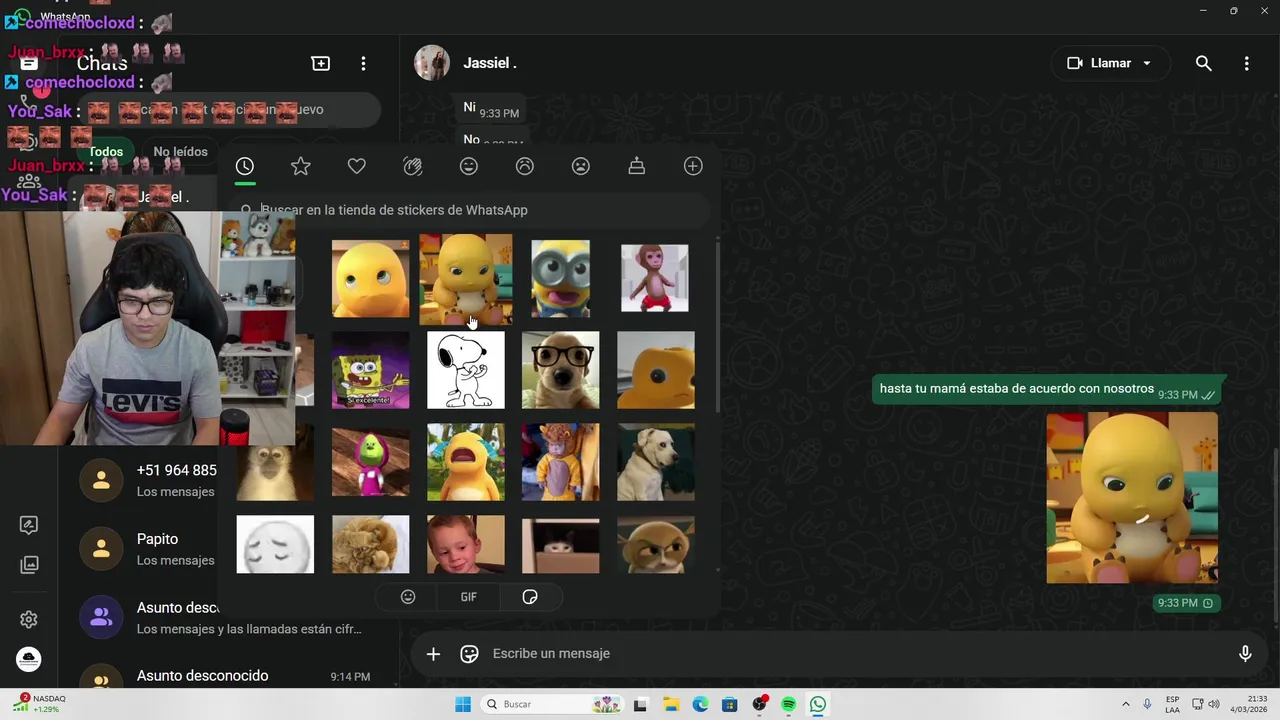The height and width of the screenshot is (720, 1280).
Task: Open the recent stickers clock tab
Action: coord(245,166)
